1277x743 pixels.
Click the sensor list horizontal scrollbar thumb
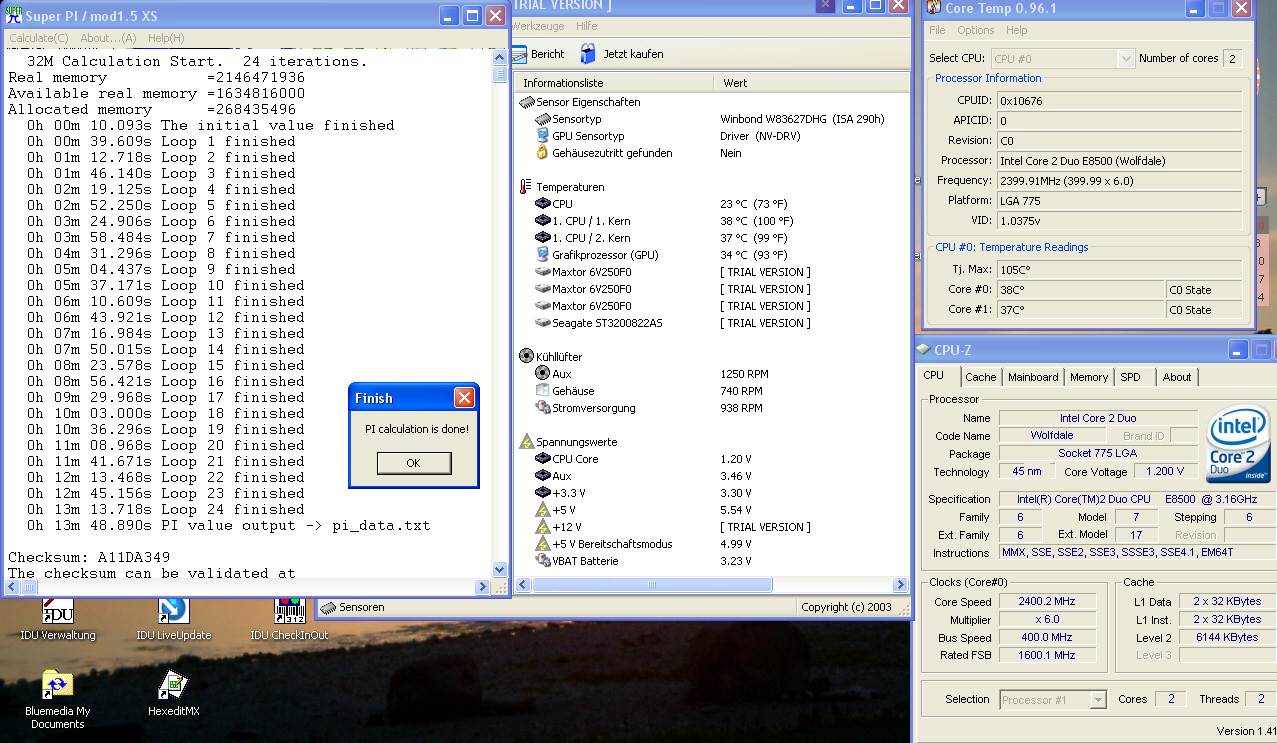pyautogui.click(x=651, y=585)
